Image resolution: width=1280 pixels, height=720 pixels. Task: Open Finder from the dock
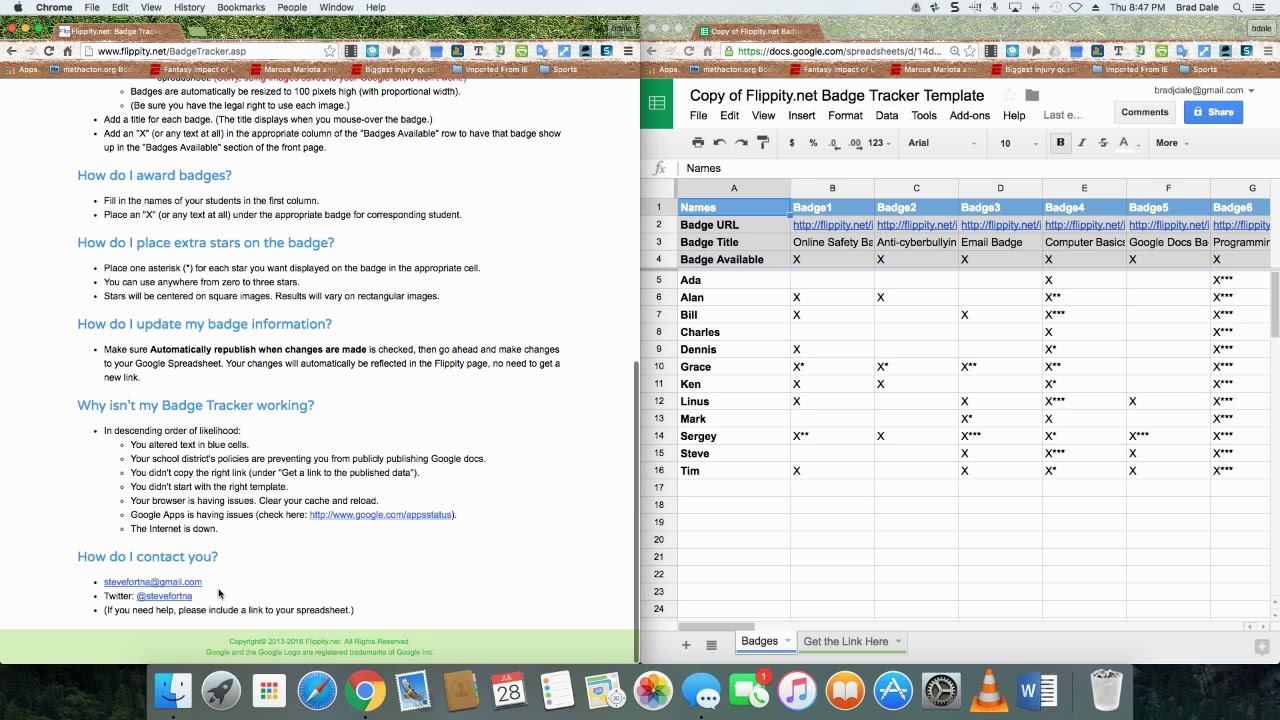tap(173, 691)
